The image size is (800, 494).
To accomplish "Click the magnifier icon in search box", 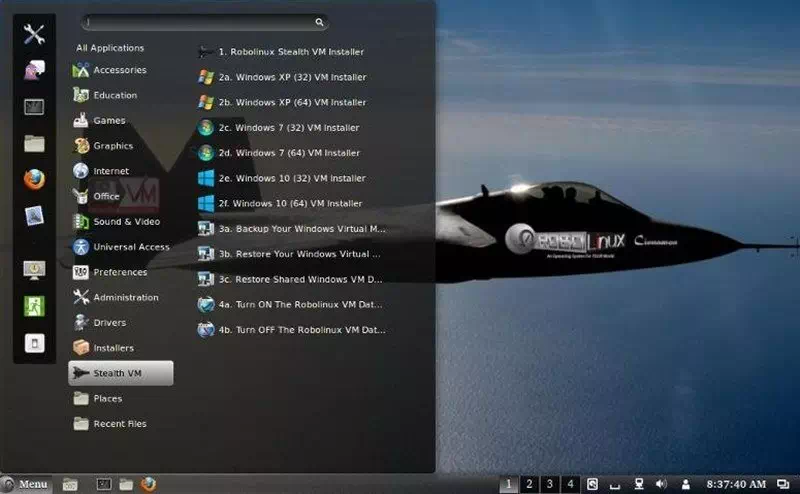I will pos(319,22).
